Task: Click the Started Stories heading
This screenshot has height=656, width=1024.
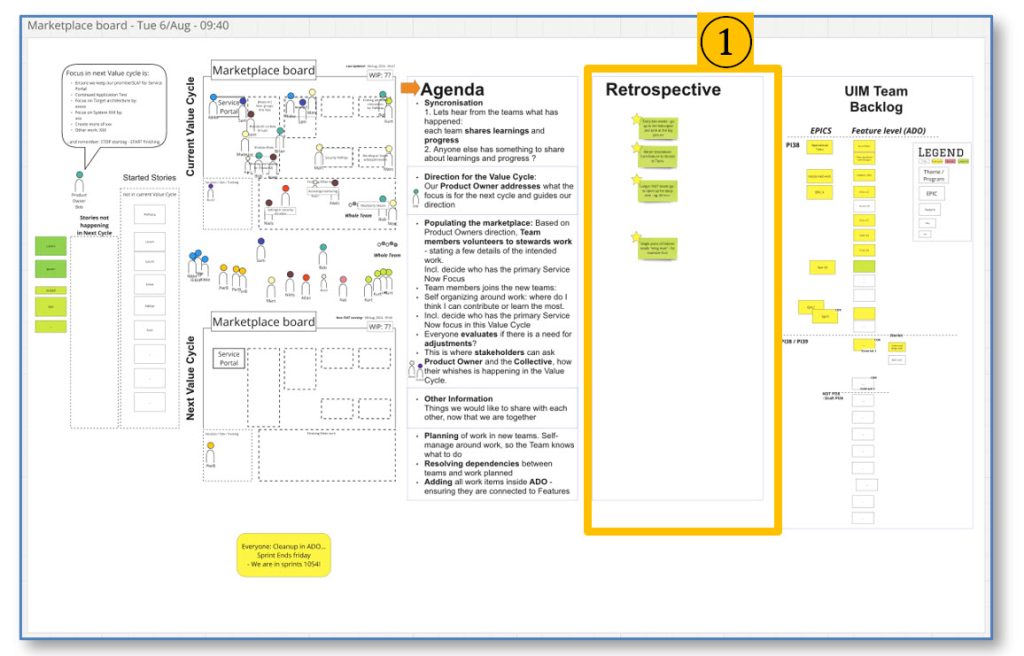Action: [149, 178]
